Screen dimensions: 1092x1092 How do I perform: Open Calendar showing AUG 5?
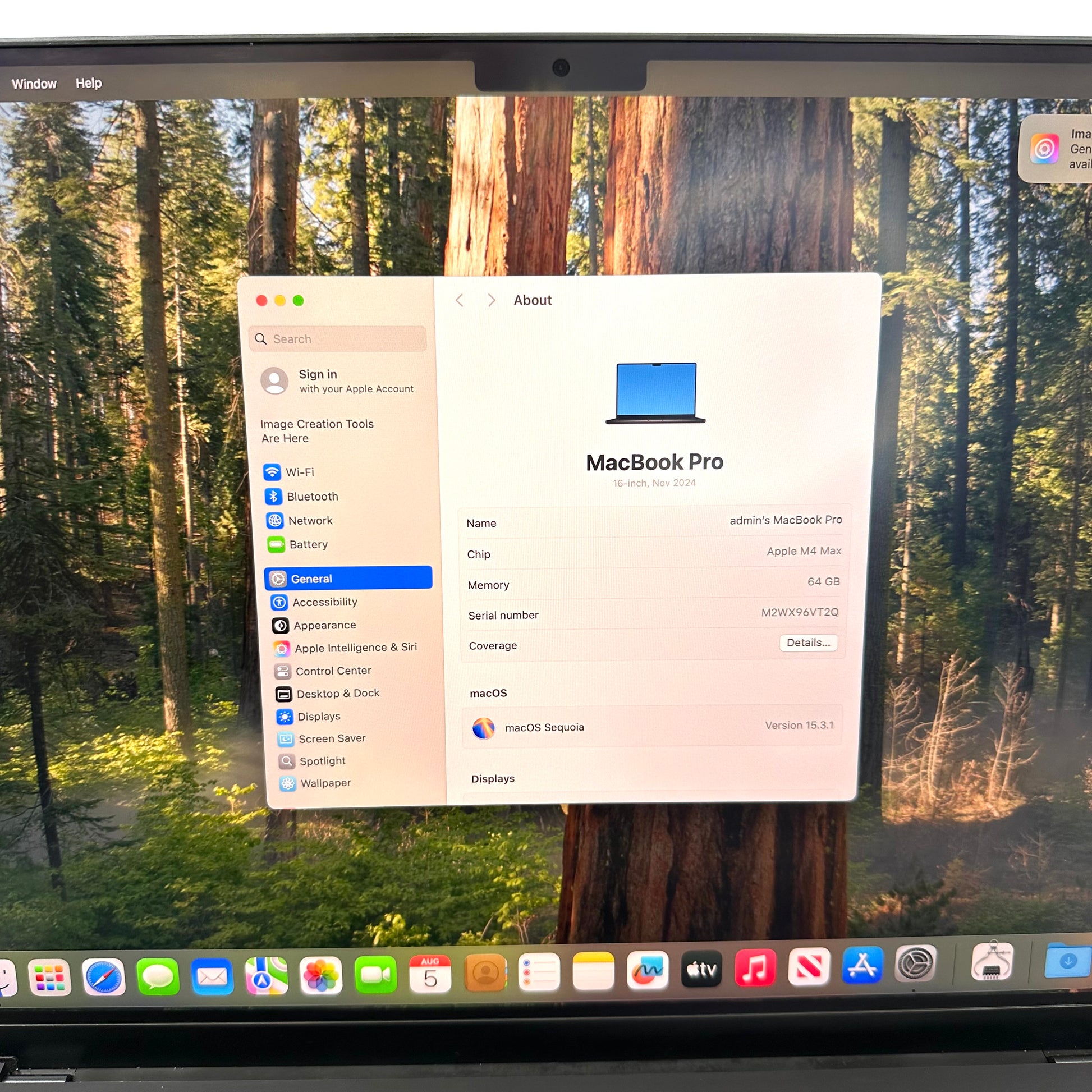pyautogui.click(x=430, y=973)
